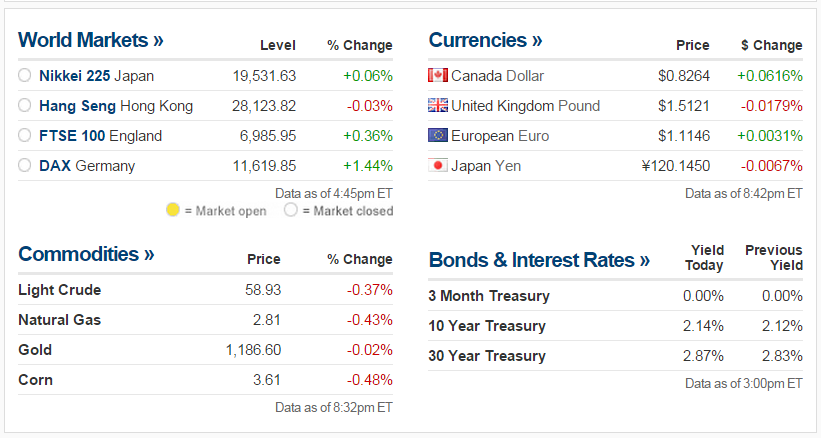Open the Commodities section heading
Image resolution: width=821 pixels, height=438 pixels.
point(86,254)
